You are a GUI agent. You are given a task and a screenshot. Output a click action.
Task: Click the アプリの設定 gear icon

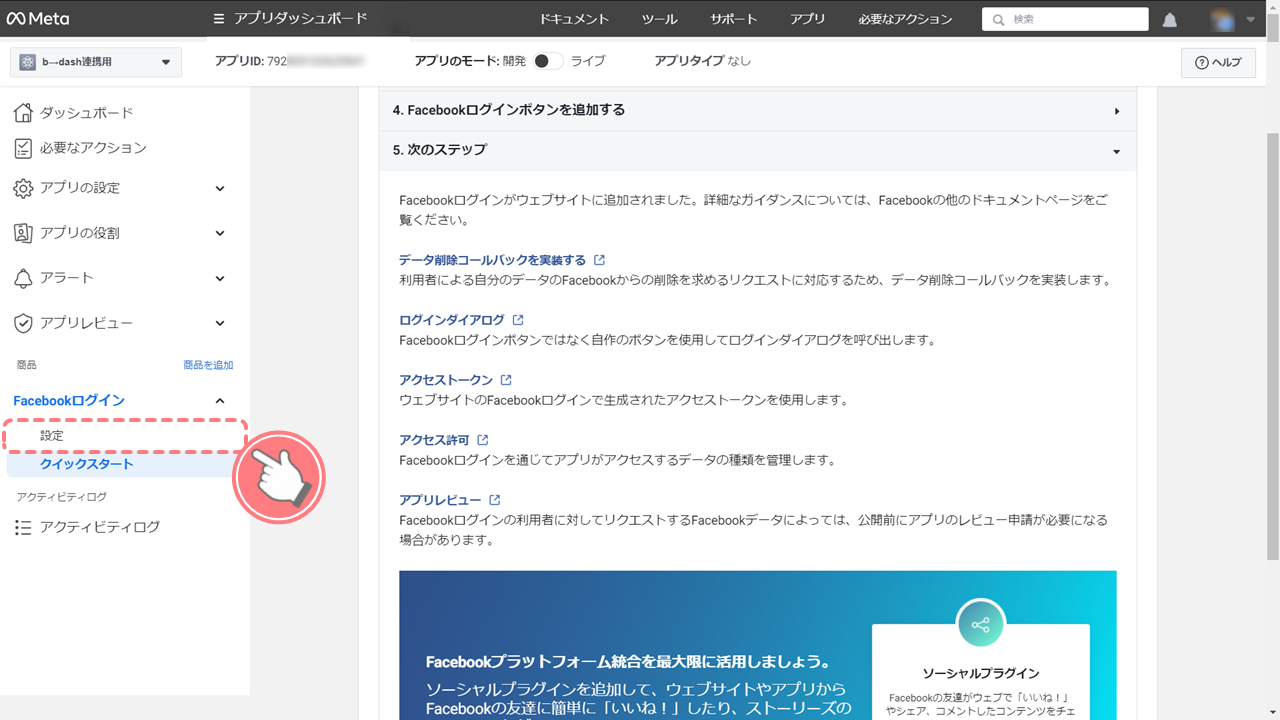[23, 188]
